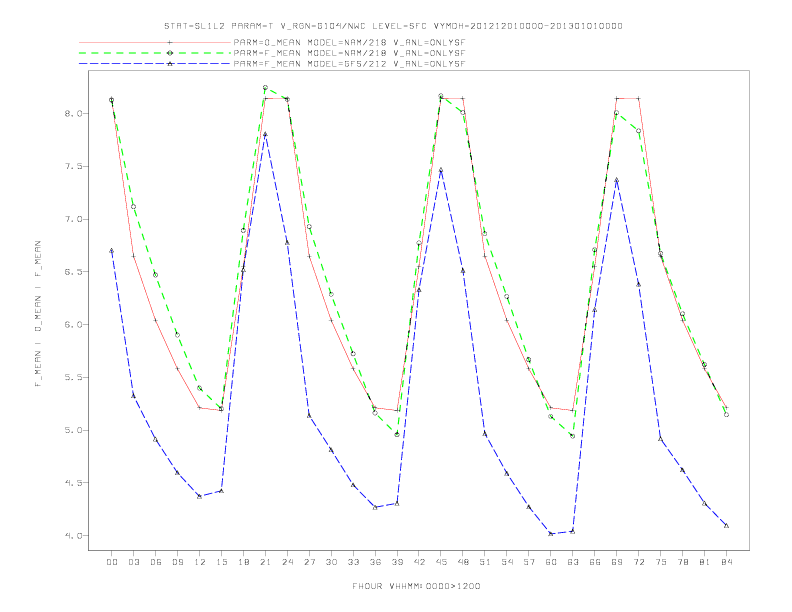
Task: Click the y-axis tick value 5.5
Action: click(x=73, y=377)
